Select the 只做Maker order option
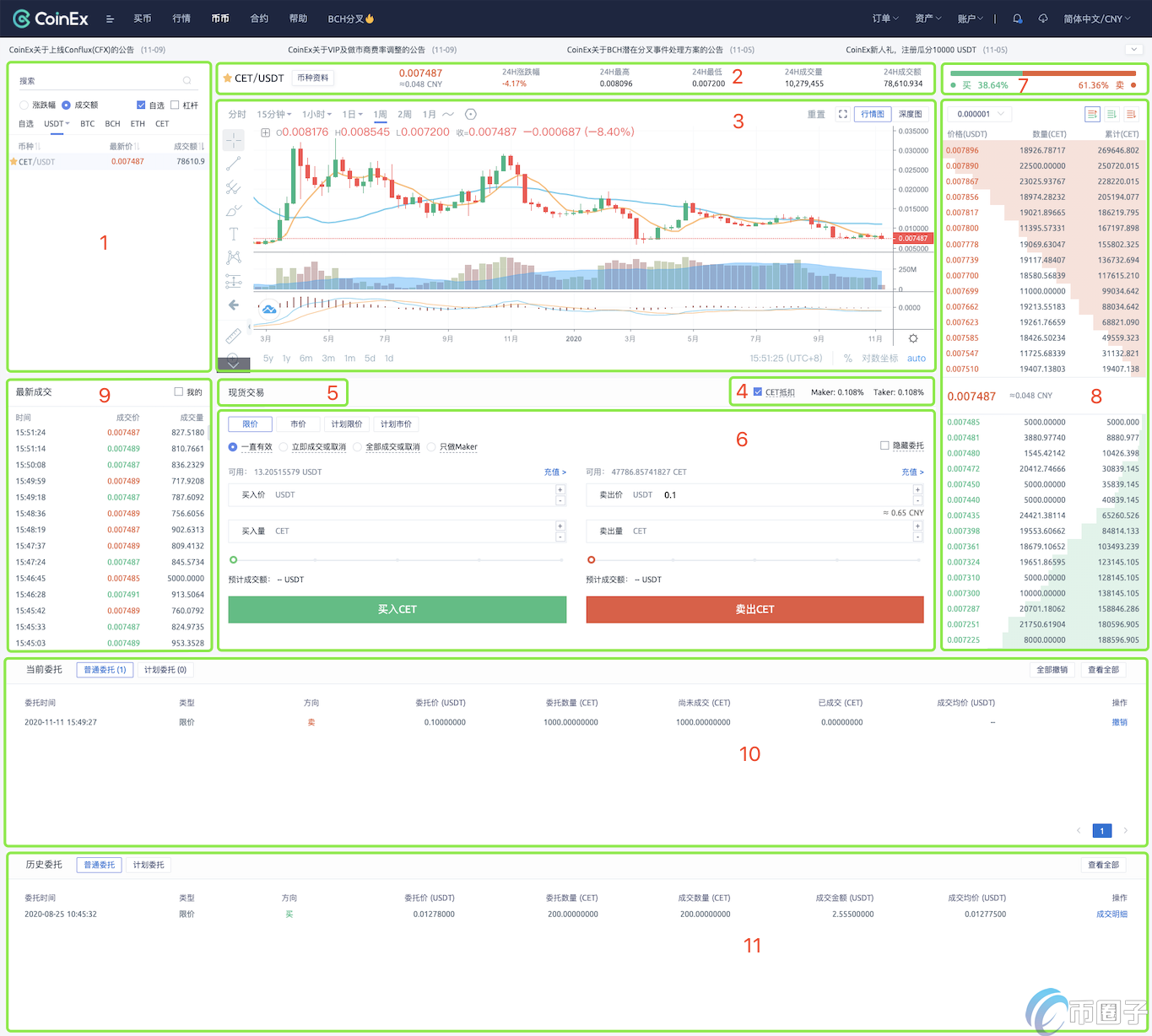 431,447
